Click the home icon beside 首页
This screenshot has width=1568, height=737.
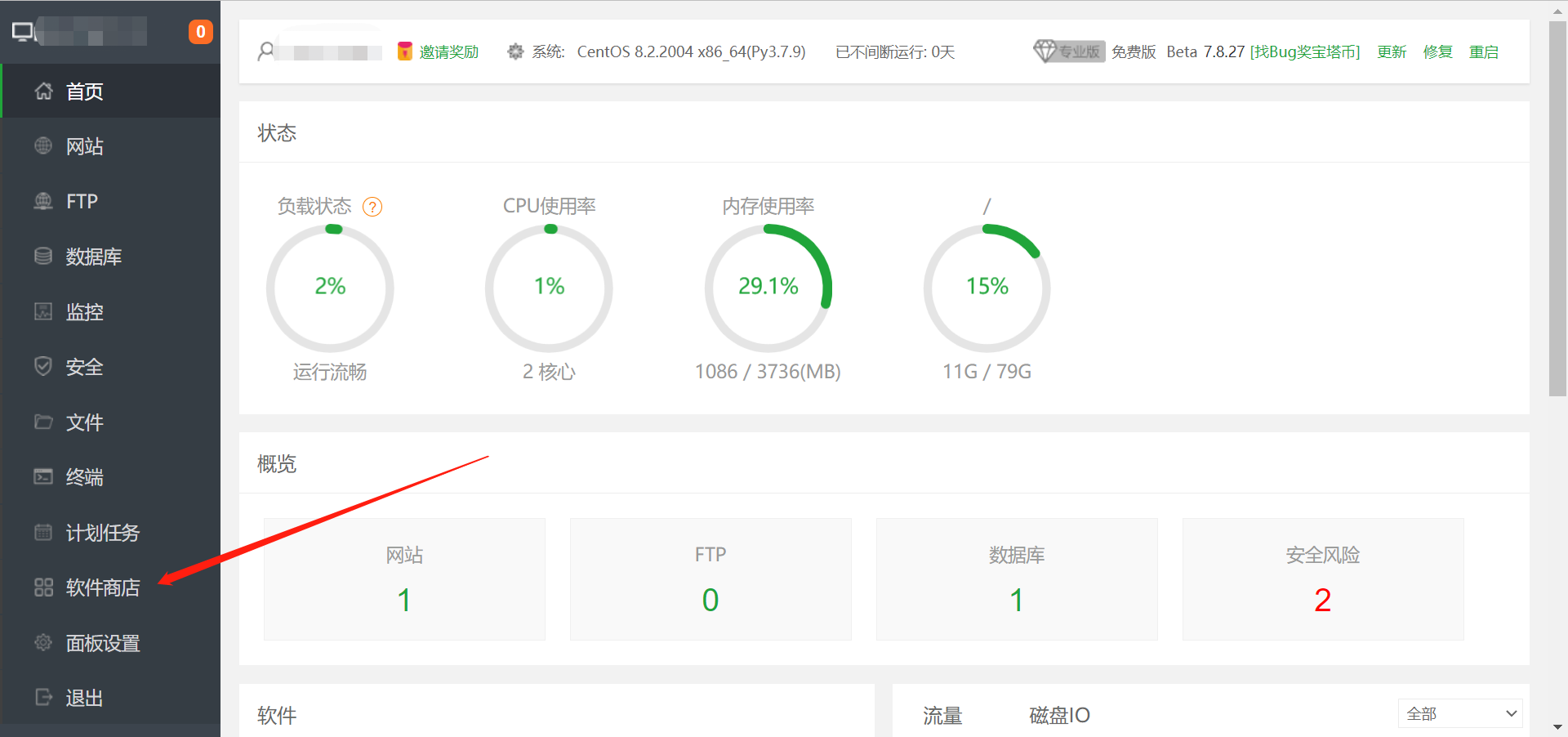pos(43,92)
